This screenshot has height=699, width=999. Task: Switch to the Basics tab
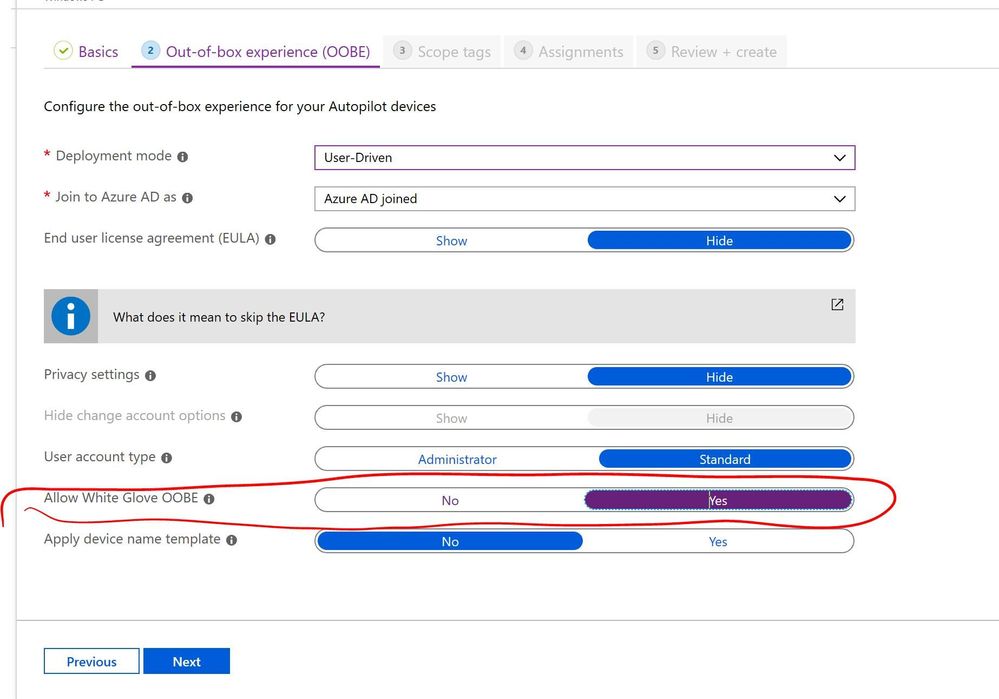tap(87, 52)
